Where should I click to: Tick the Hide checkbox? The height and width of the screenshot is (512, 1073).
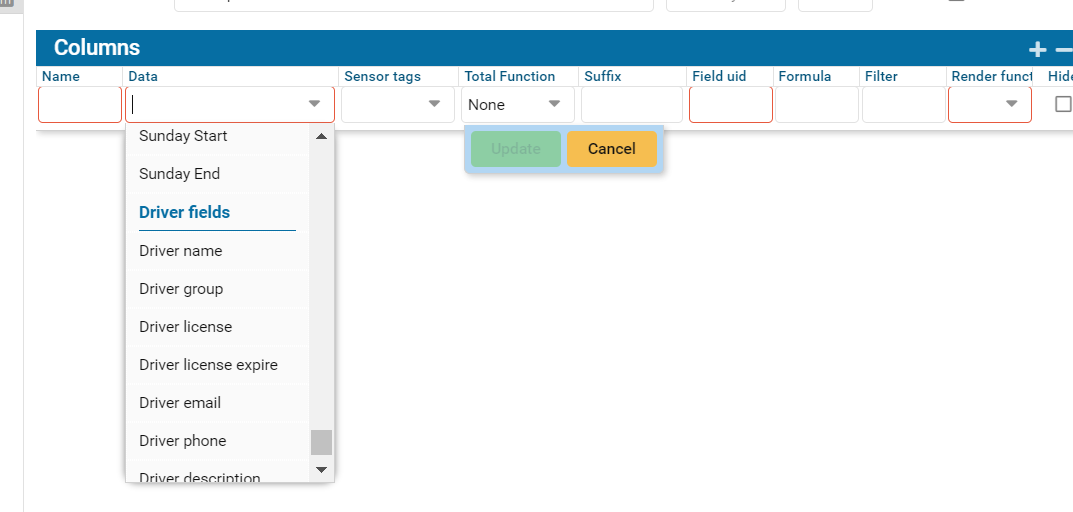click(1063, 104)
